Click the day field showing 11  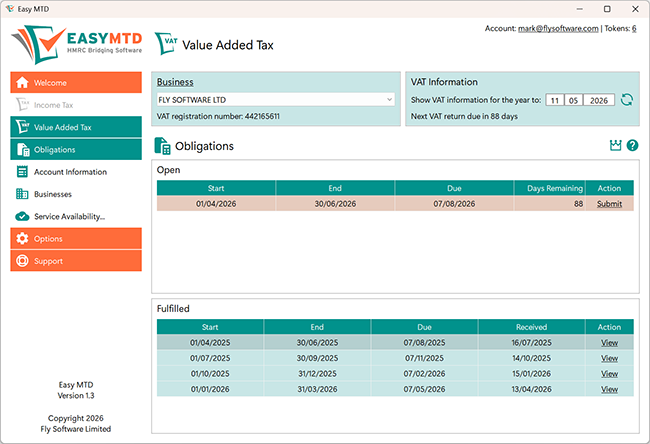(x=555, y=100)
